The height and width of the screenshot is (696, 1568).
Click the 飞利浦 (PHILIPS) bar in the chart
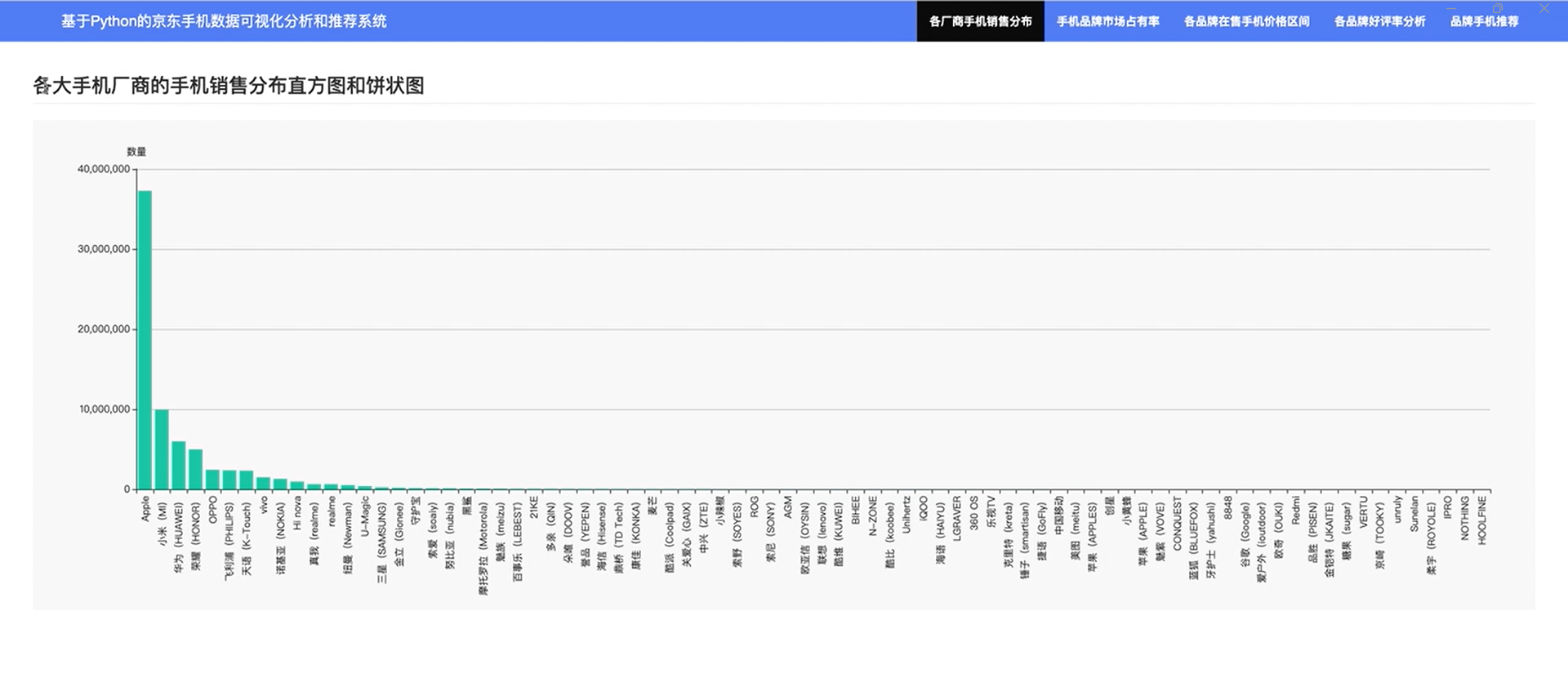coord(229,480)
